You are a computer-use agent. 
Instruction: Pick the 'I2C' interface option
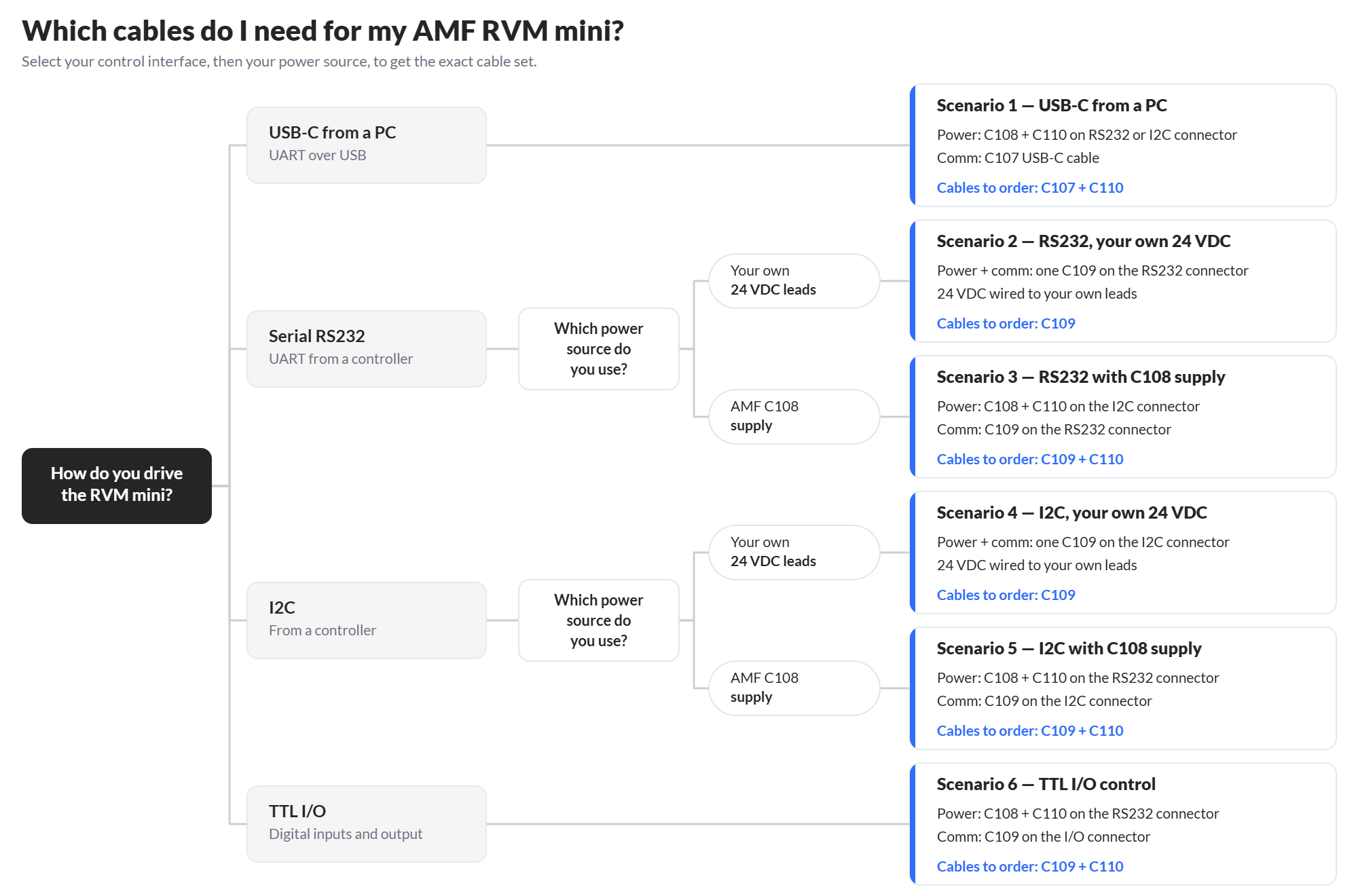367,620
